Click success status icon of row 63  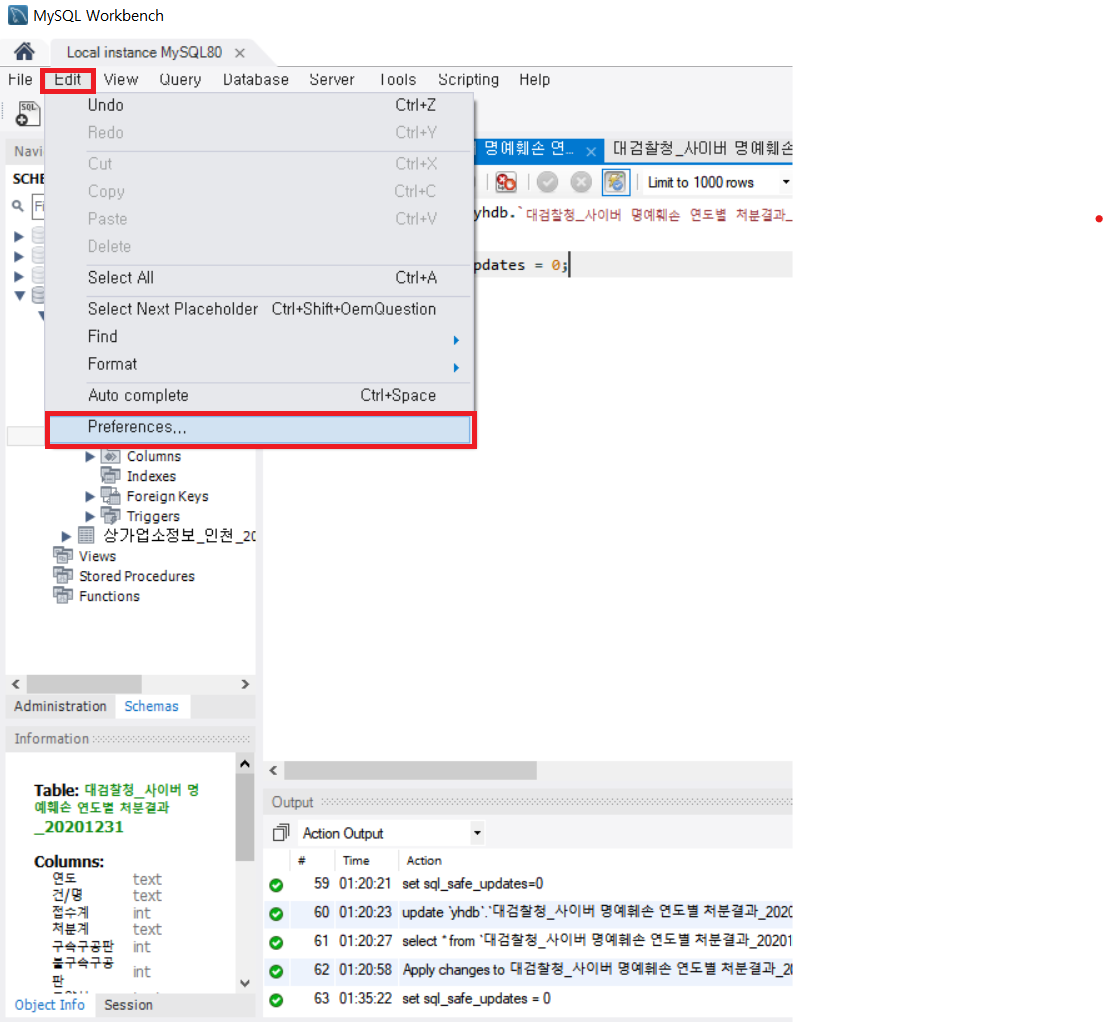click(x=276, y=1000)
